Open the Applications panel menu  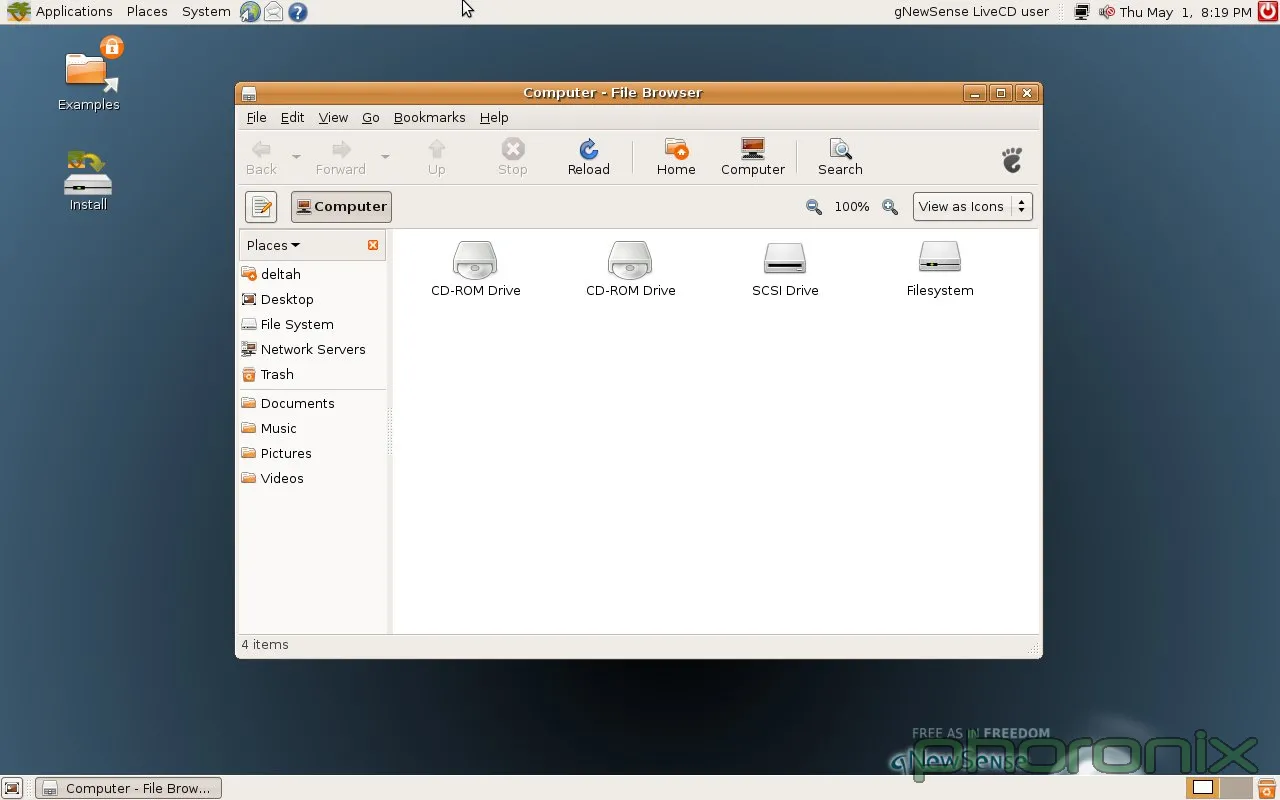point(60,12)
